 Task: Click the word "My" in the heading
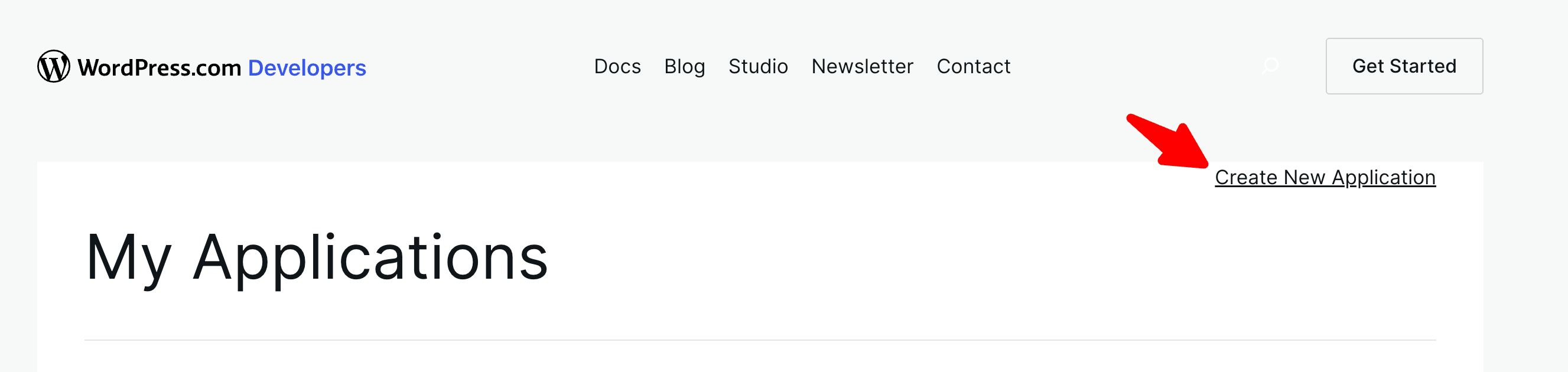pos(128,257)
